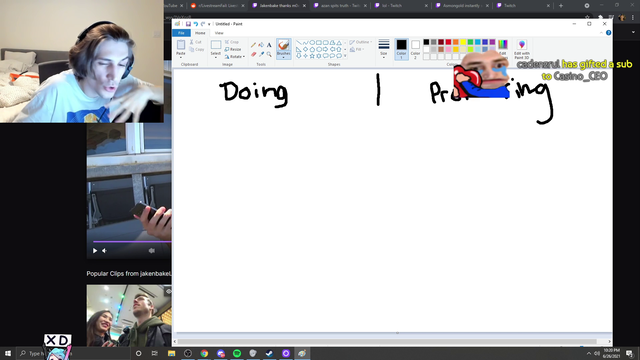
Task: Open Edit colors rainbow icon
Action: (503, 44)
